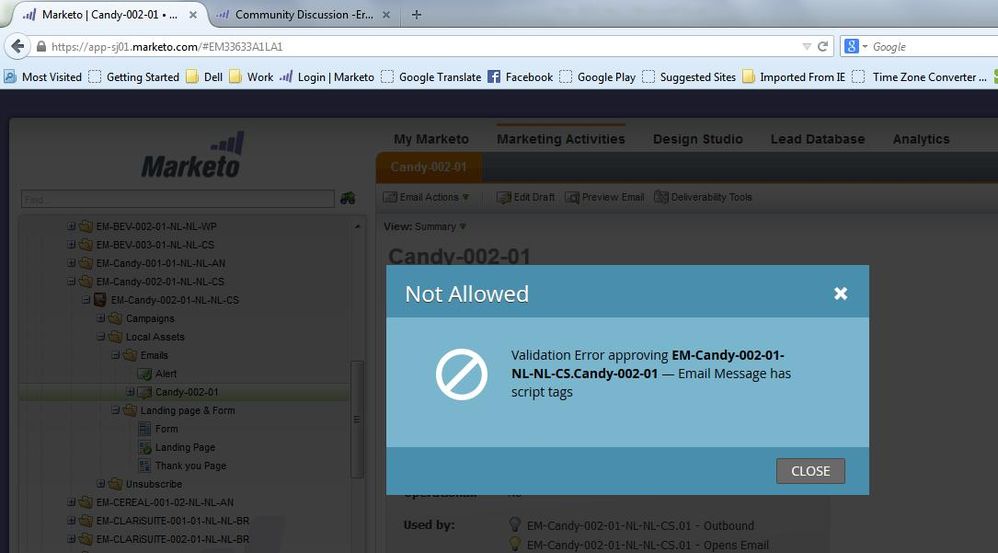998x553 pixels.
Task: Go to the My Marketo tab
Action: (x=431, y=139)
